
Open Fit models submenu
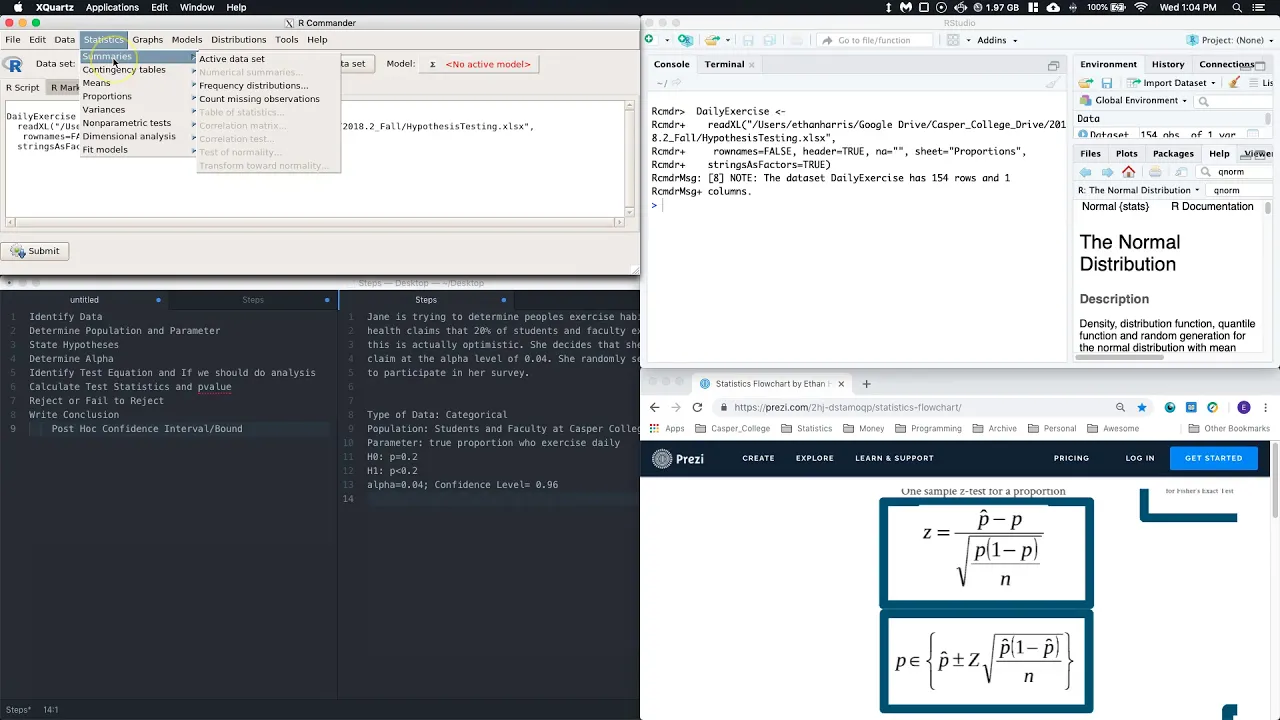pos(138,150)
